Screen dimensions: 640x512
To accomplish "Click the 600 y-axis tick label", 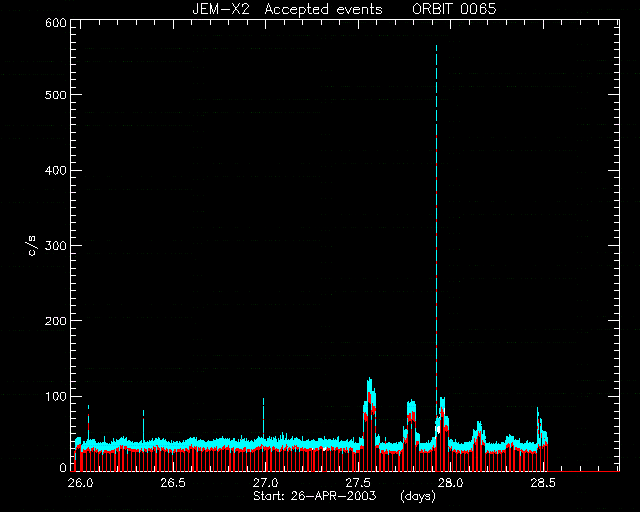I will tap(56, 23).
